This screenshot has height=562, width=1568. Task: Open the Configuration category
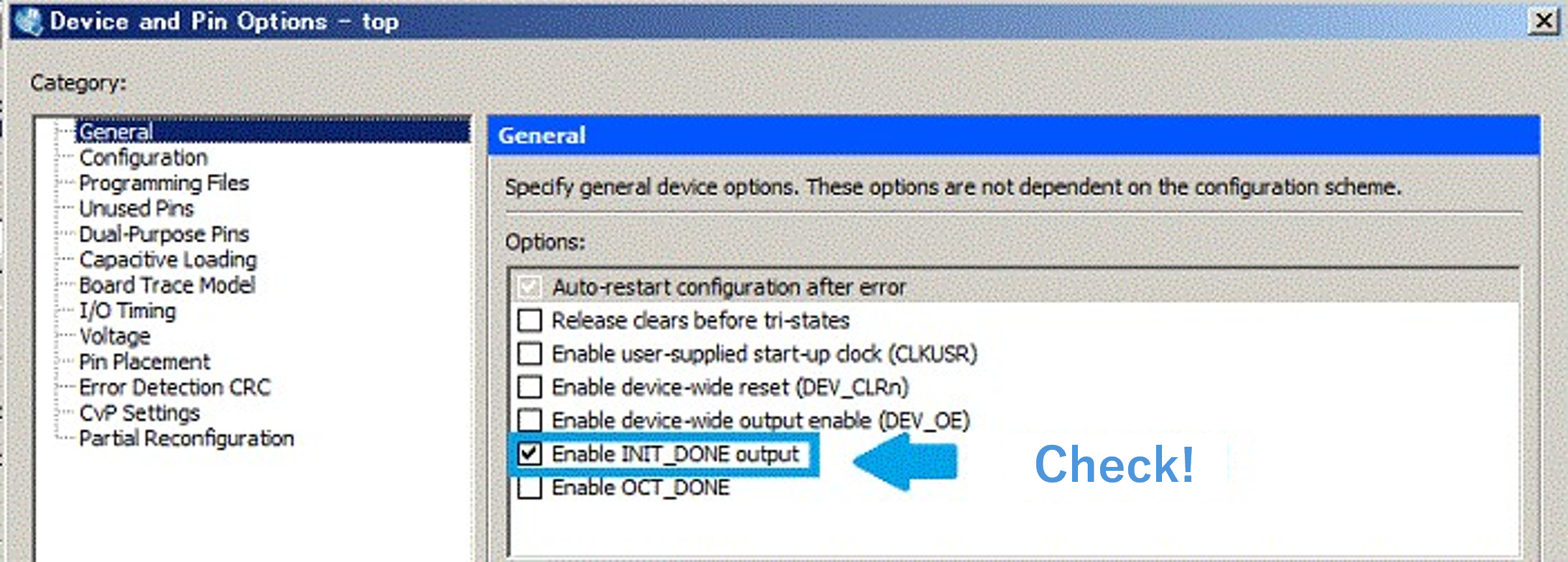tap(143, 158)
